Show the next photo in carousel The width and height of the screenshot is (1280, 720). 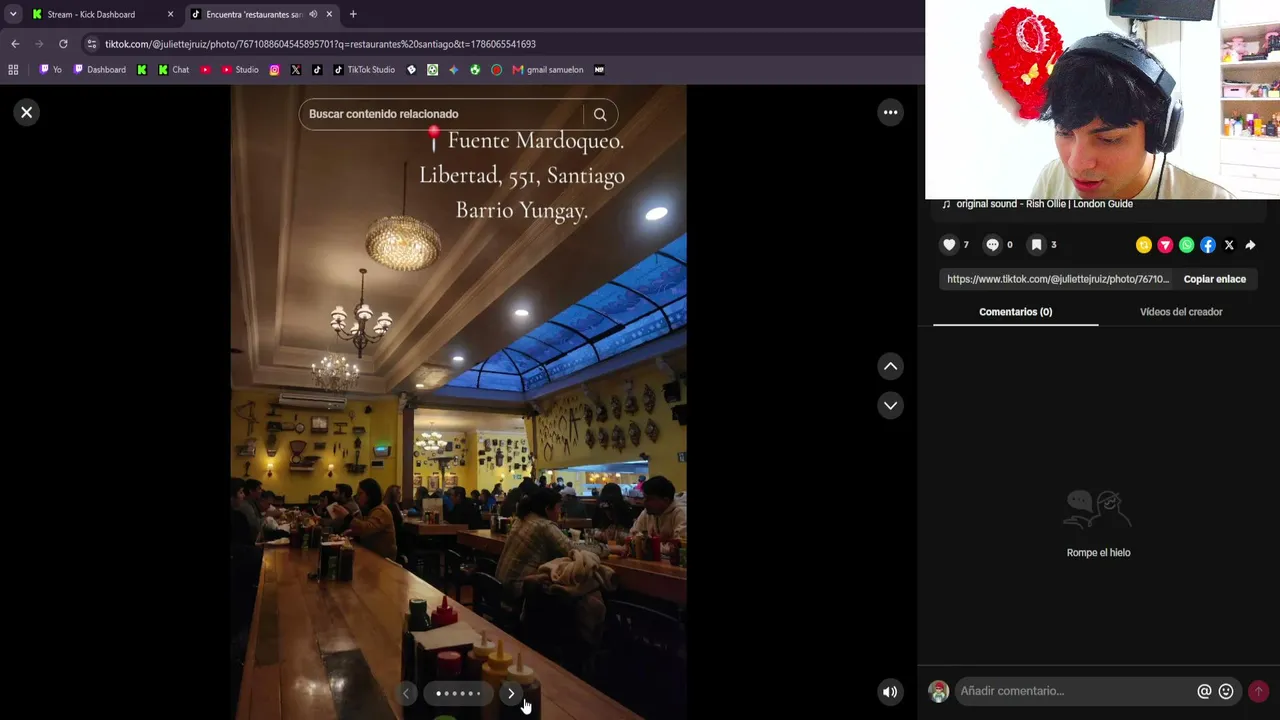tap(511, 693)
